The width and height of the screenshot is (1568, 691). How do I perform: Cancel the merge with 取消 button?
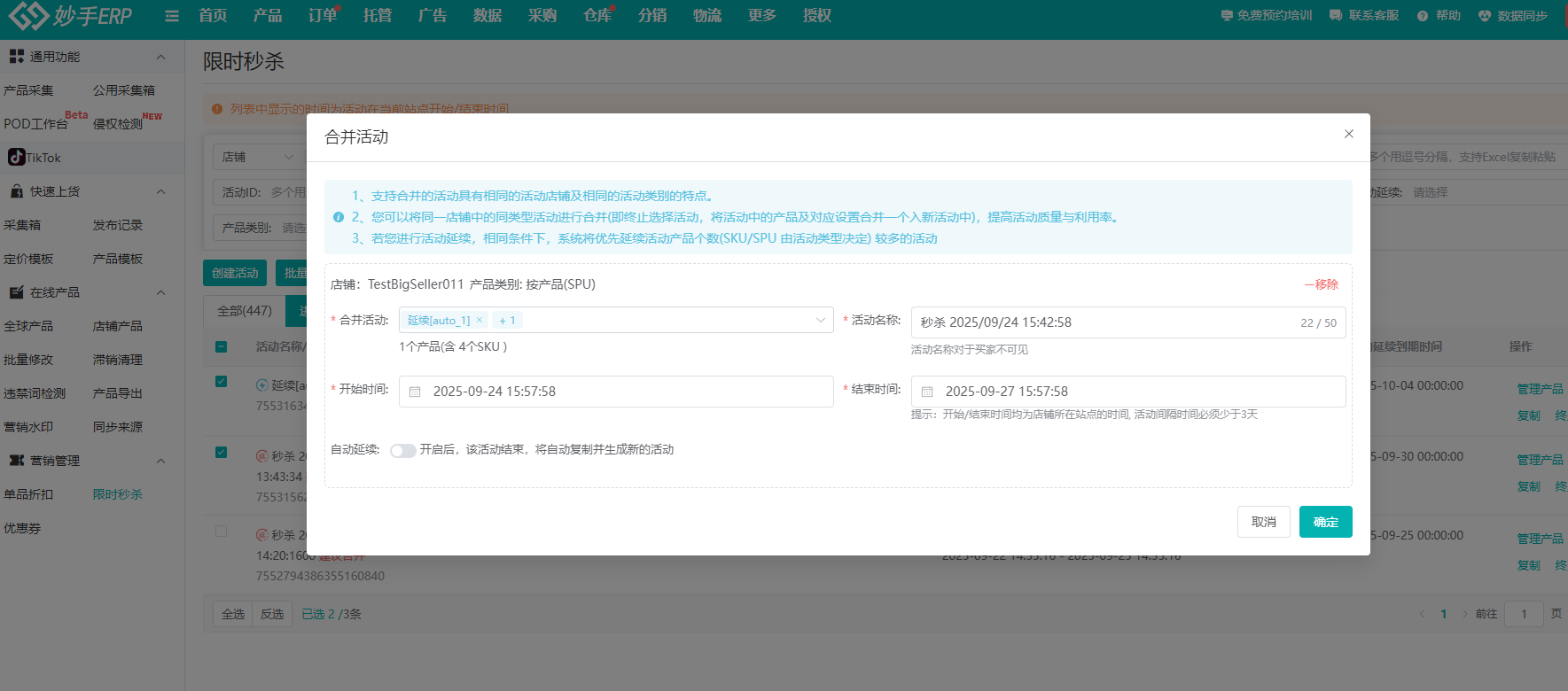tap(1264, 522)
